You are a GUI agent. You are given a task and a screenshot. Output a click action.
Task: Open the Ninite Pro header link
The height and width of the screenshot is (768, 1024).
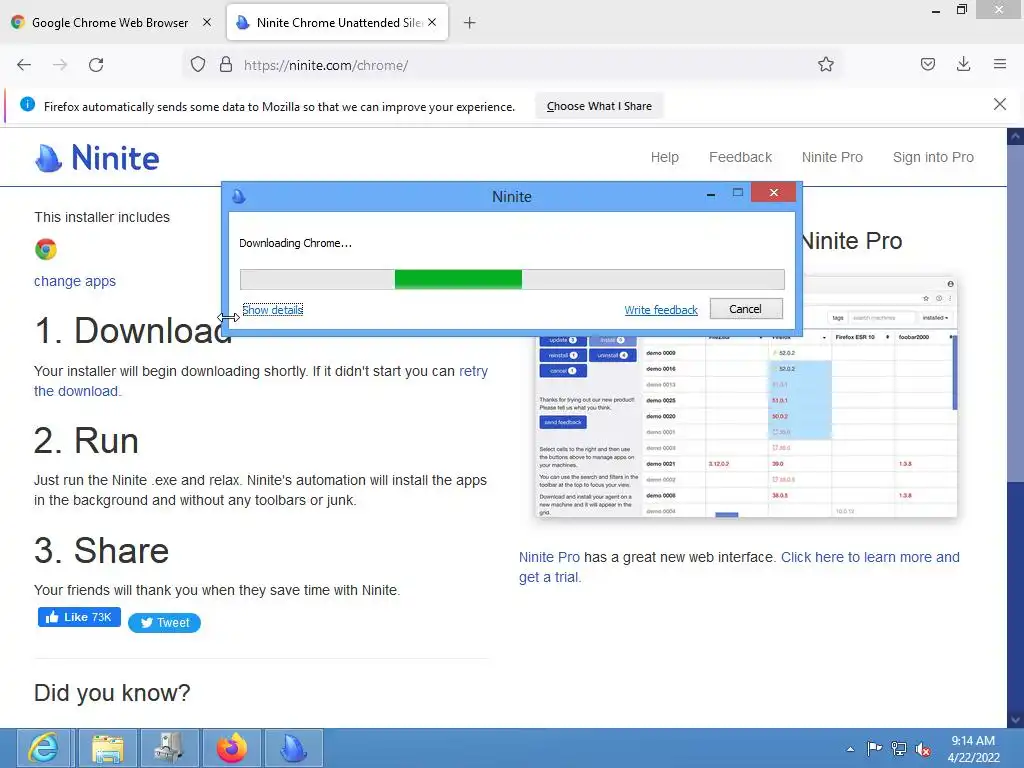pos(832,157)
